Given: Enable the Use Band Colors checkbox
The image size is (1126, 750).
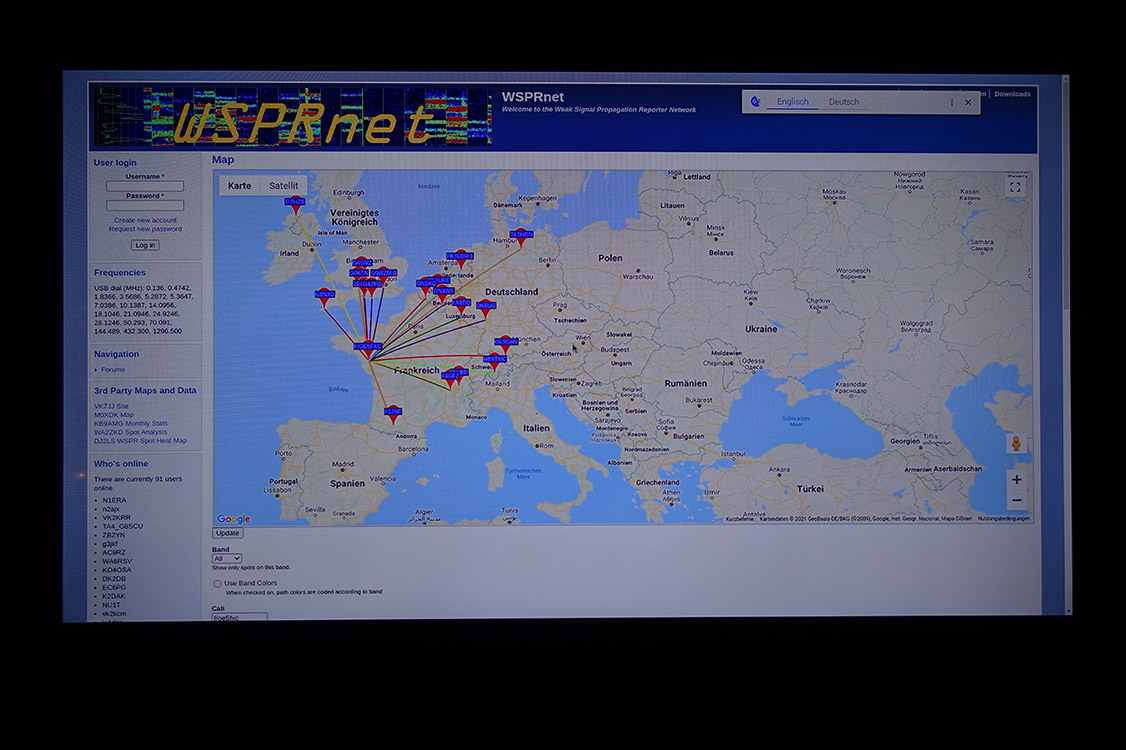Looking at the screenshot, I should [217, 583].
